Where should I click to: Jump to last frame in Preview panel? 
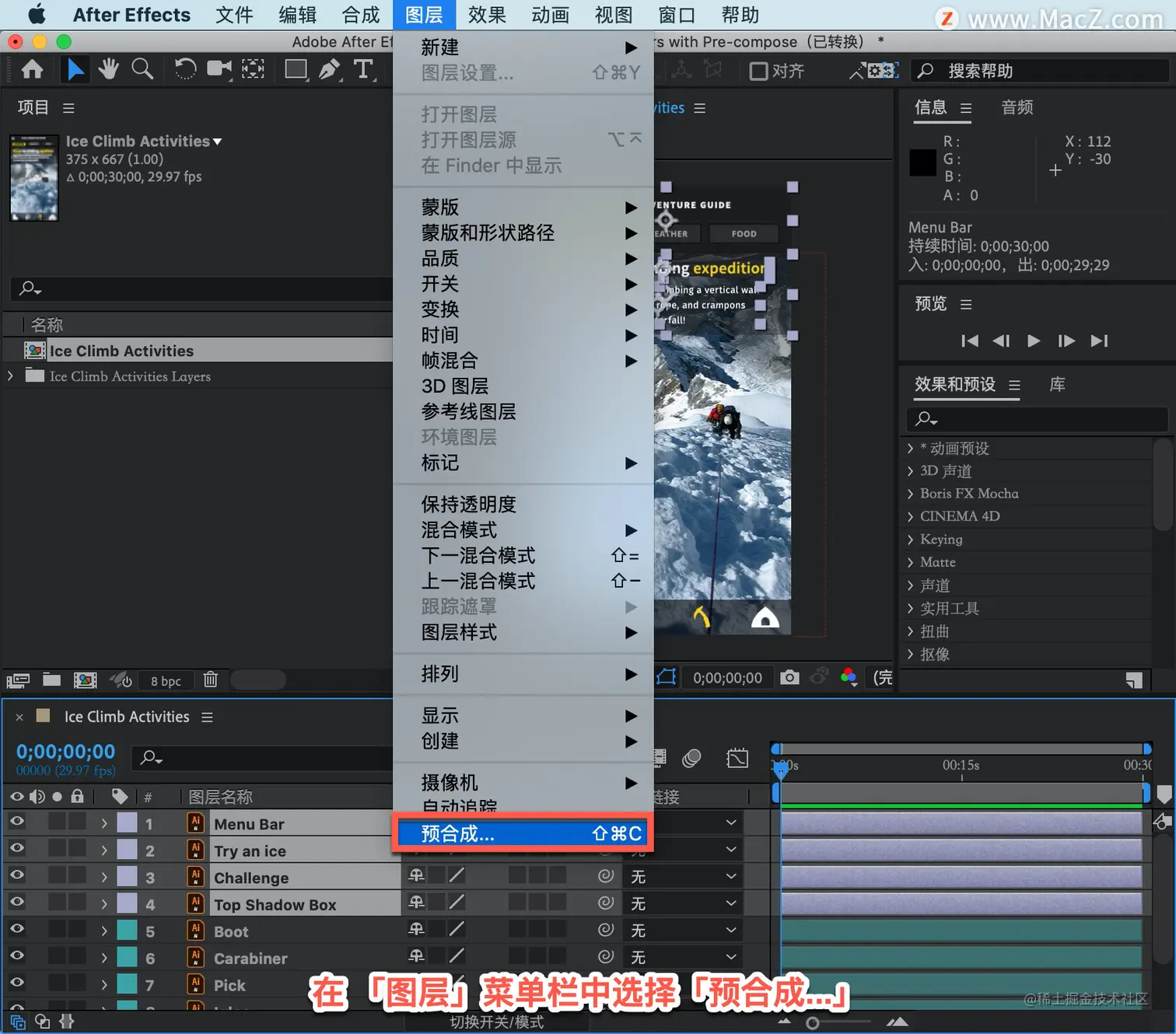(x=1099, y=341)
